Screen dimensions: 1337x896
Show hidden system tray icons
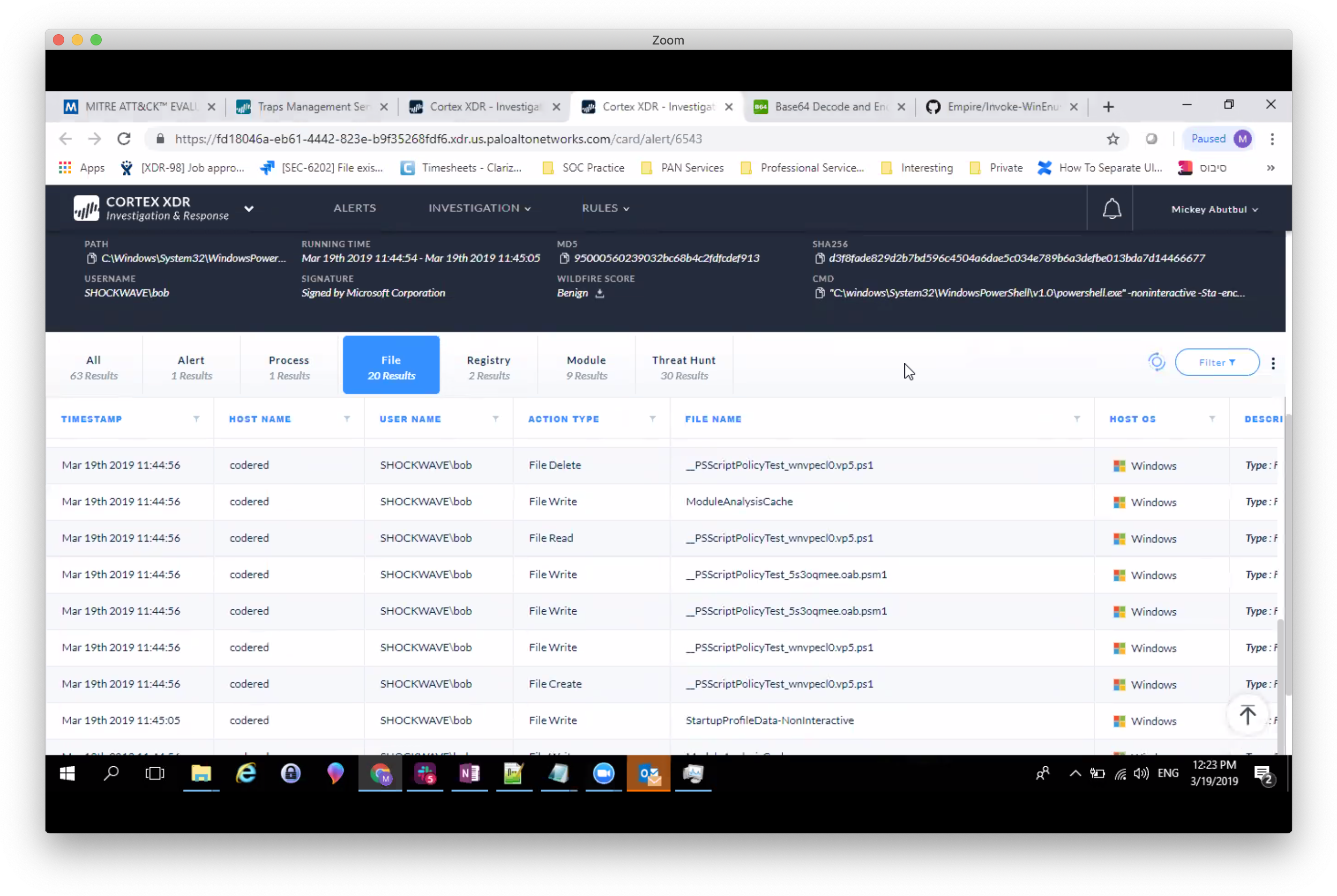[1075, 774]
